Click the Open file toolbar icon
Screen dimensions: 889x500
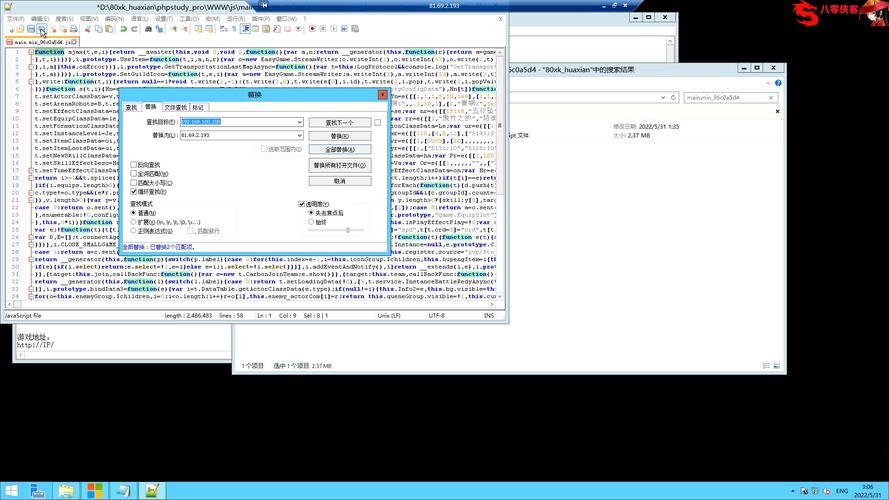pyautogui.click(x=20, y=29)
